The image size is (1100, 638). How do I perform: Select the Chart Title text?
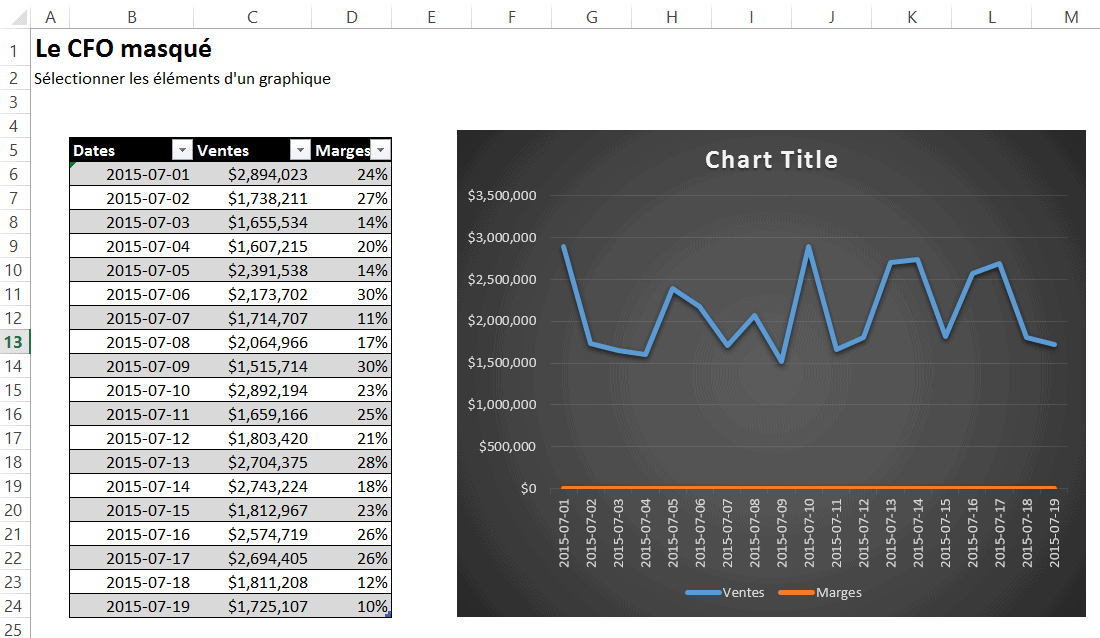pyautogui.click(x=771, y=160)
